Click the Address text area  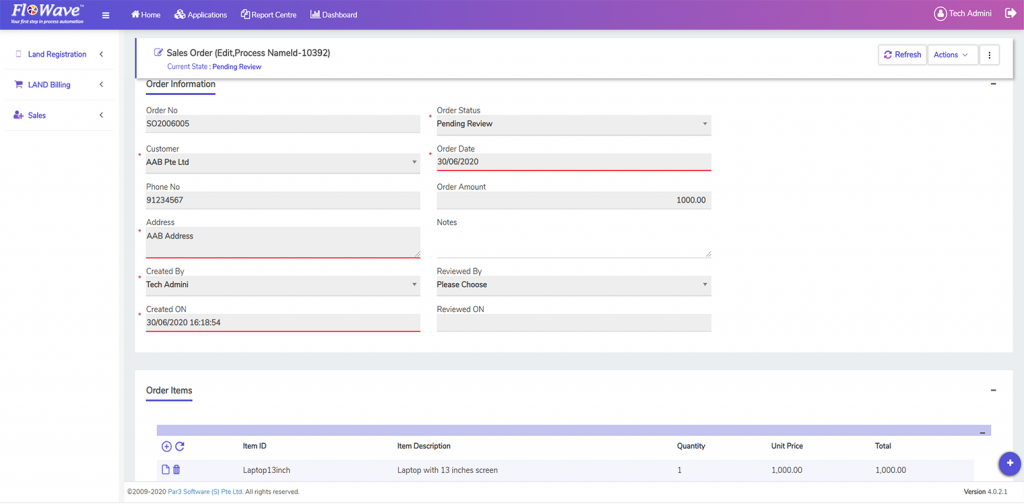(283, 242)
